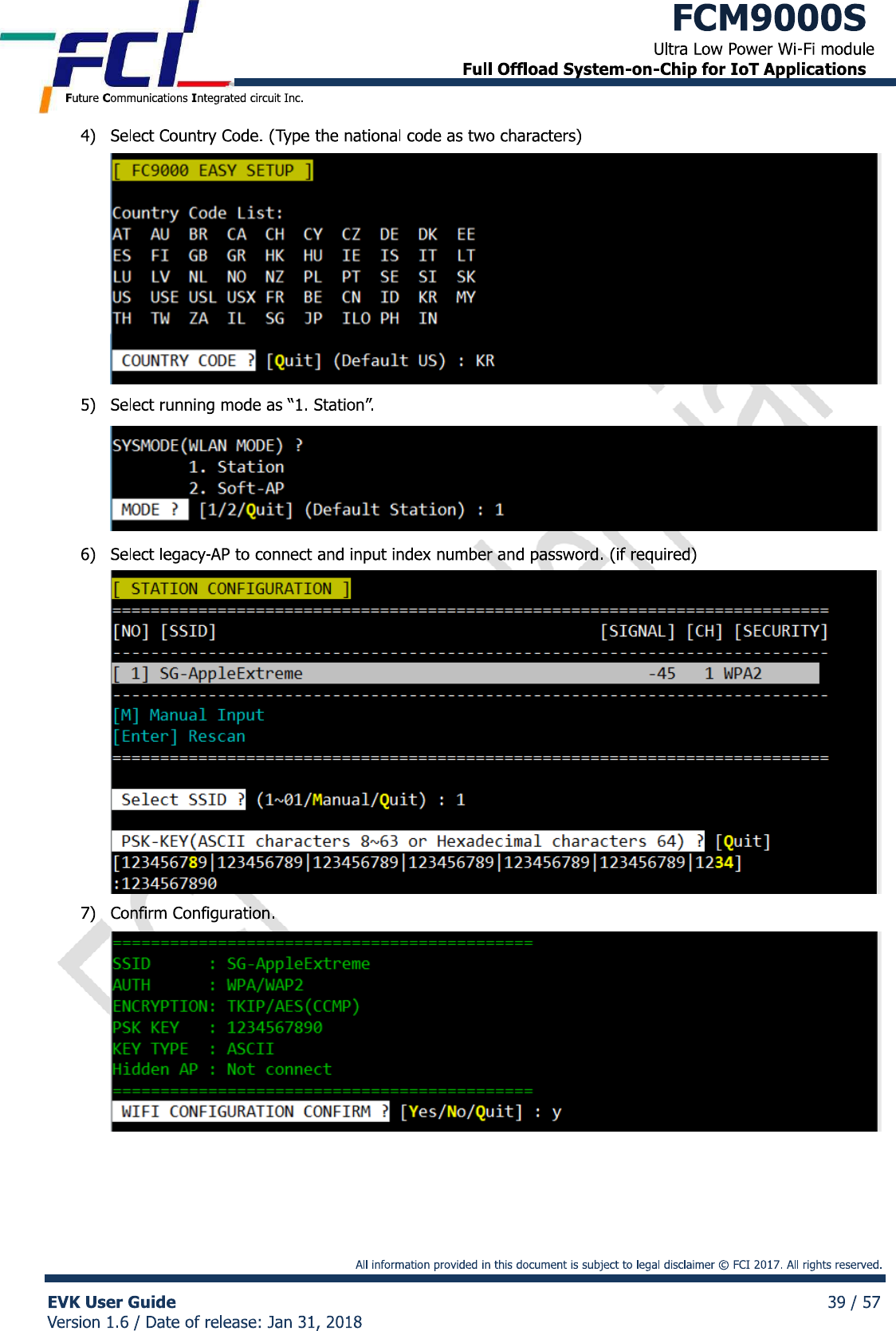Click page number '39 / 57'
The height and width of the screenshot is (1331, 896).
pos(854,1302)
